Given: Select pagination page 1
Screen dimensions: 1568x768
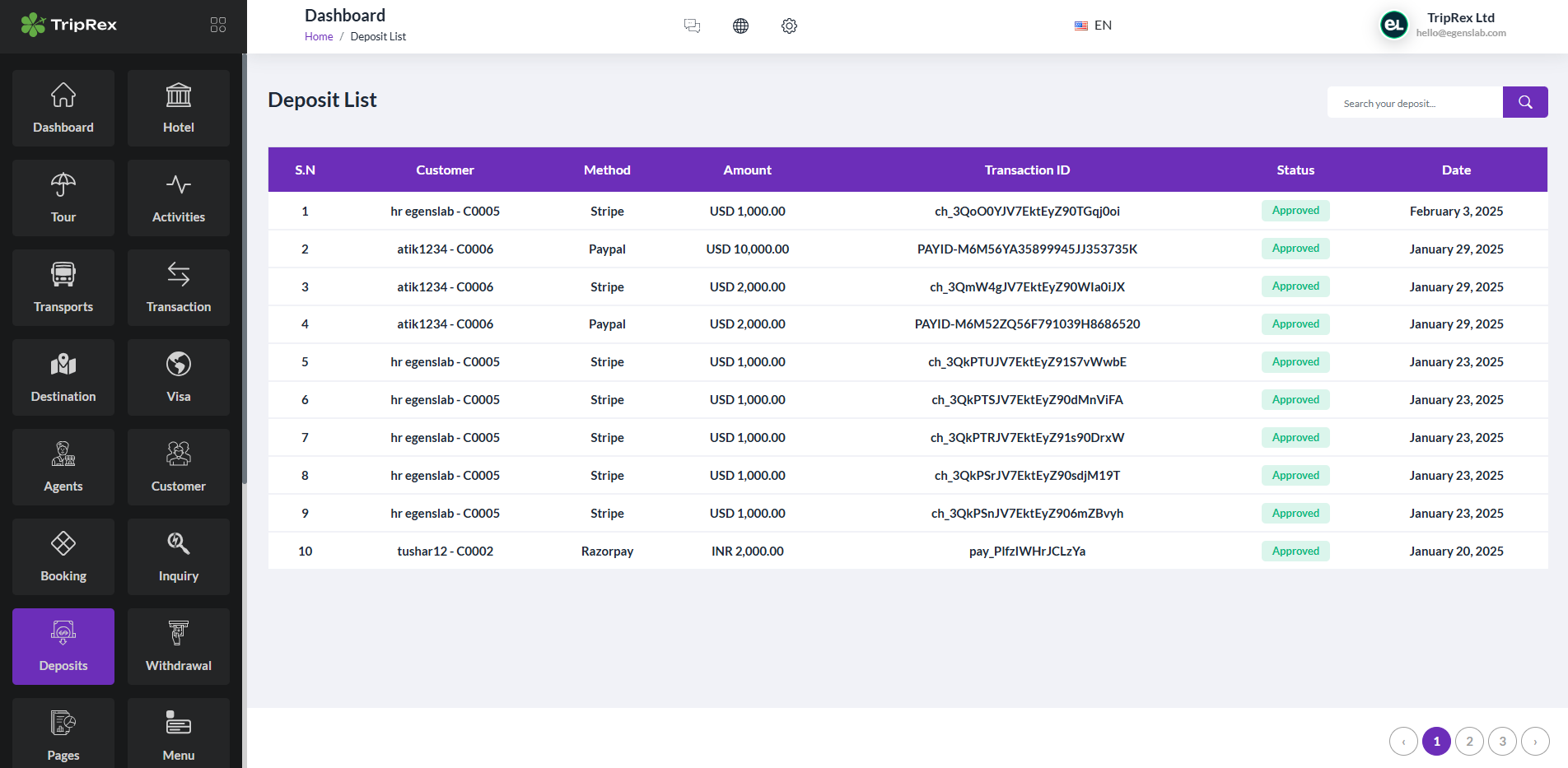Looking at the screenshot, I should coord(1436,741).
